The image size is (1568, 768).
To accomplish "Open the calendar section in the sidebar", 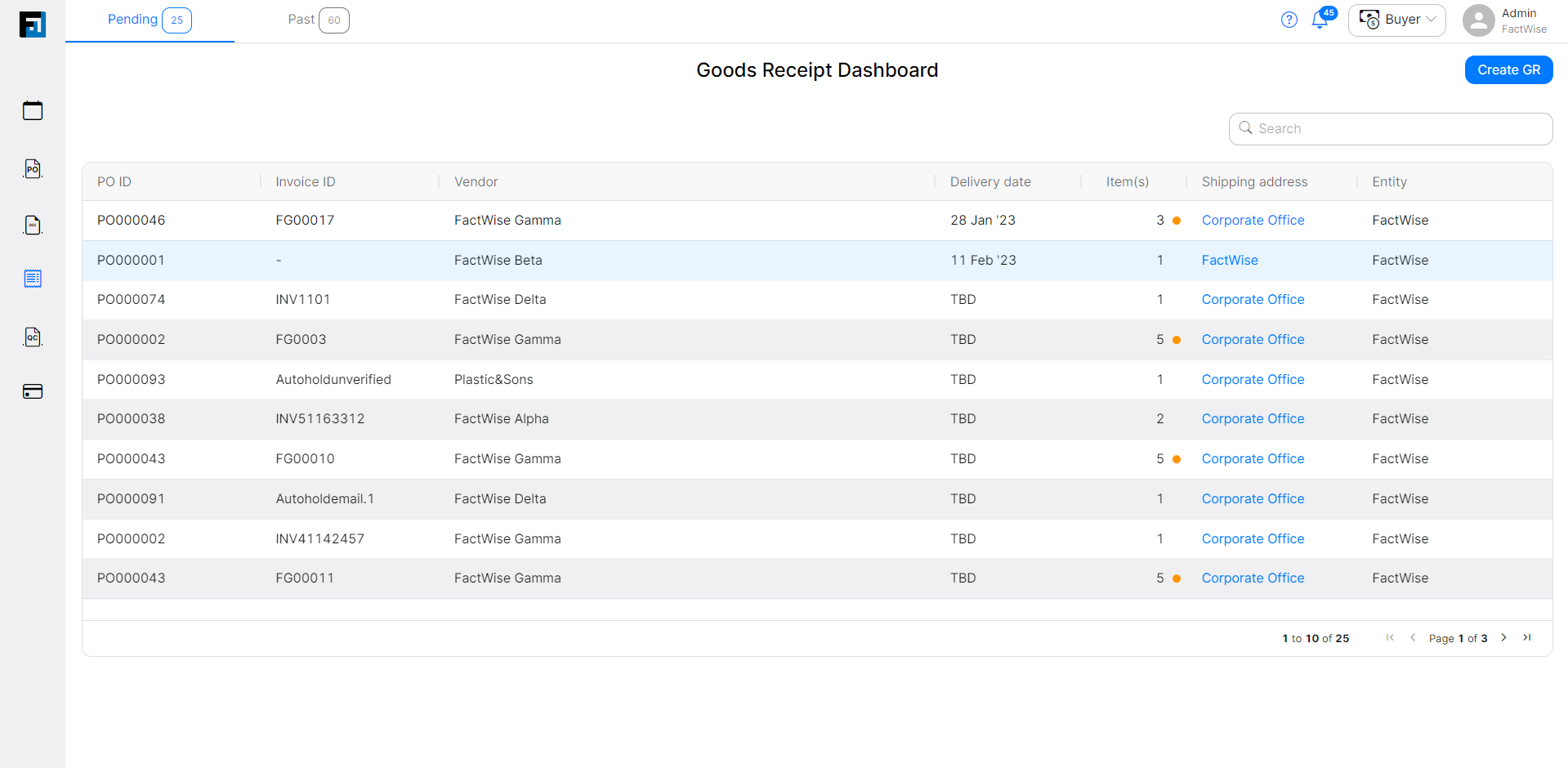I will [33, 110].
